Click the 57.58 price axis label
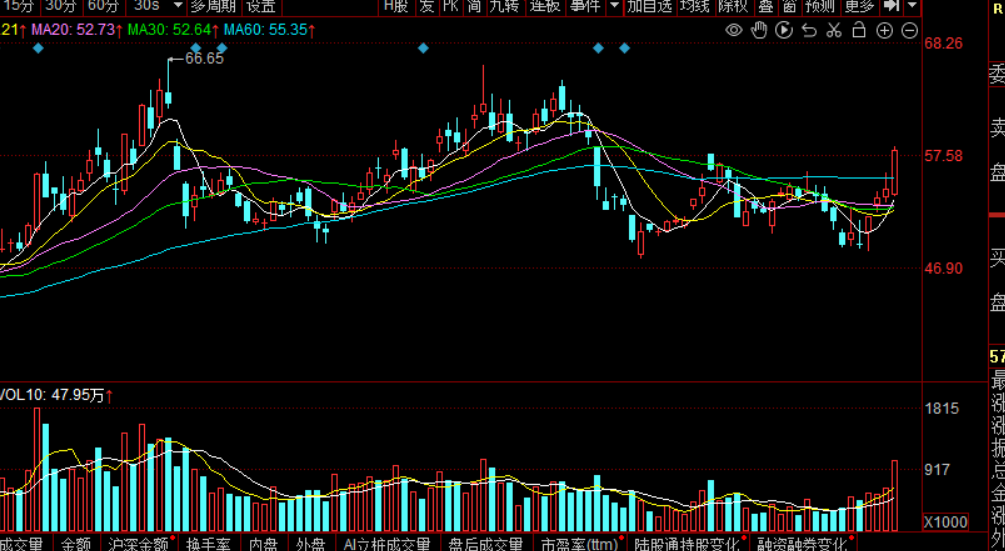1005x551 pixels. pos(943,156)
